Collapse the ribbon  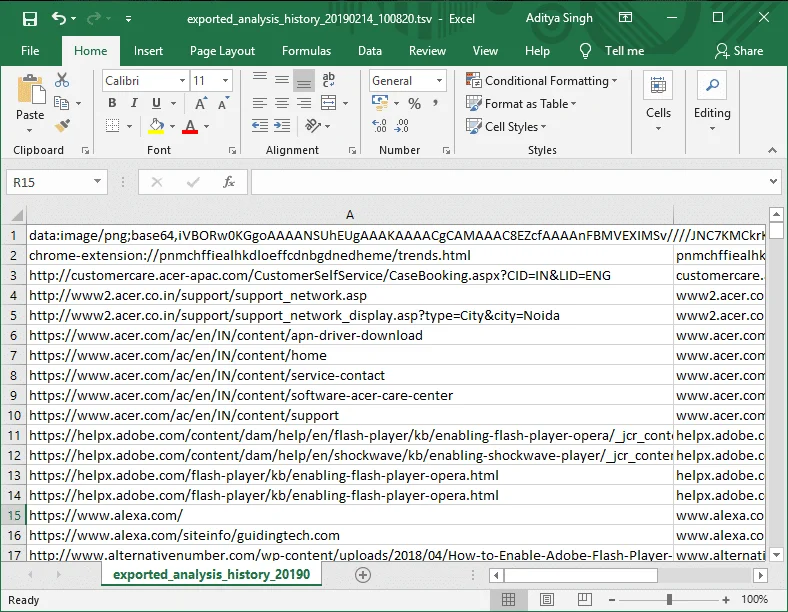[772, 150]
